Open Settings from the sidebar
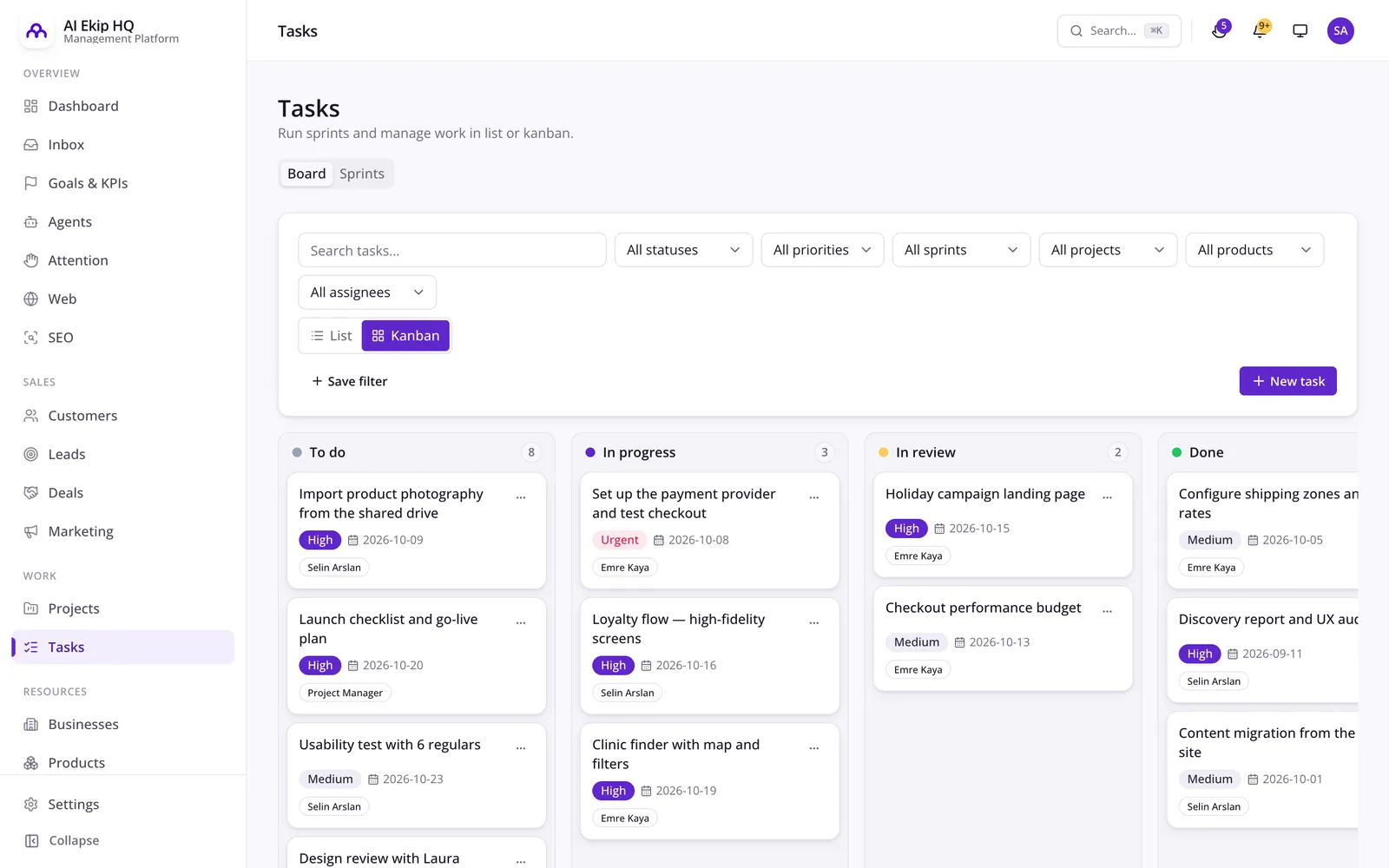The image size is (1389, 868). tap(123, 805)
